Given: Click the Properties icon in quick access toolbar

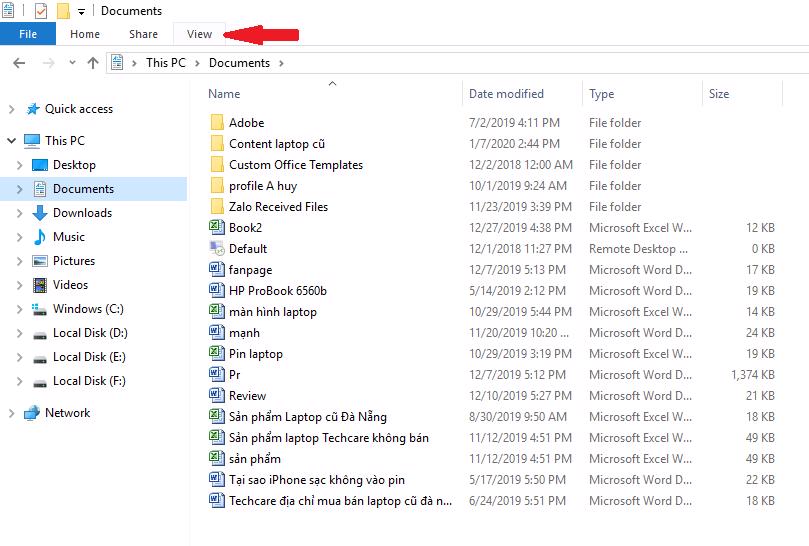Looking at the screenshot, I should click(x=41, y=11).
